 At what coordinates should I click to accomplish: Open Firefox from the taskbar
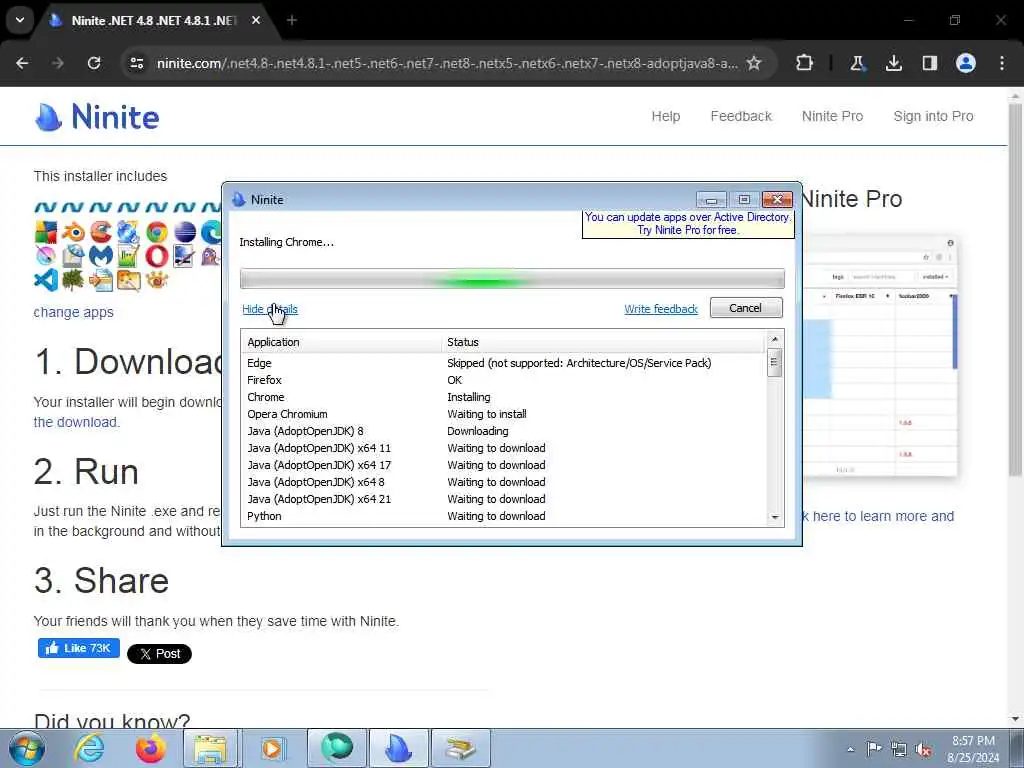150,748
